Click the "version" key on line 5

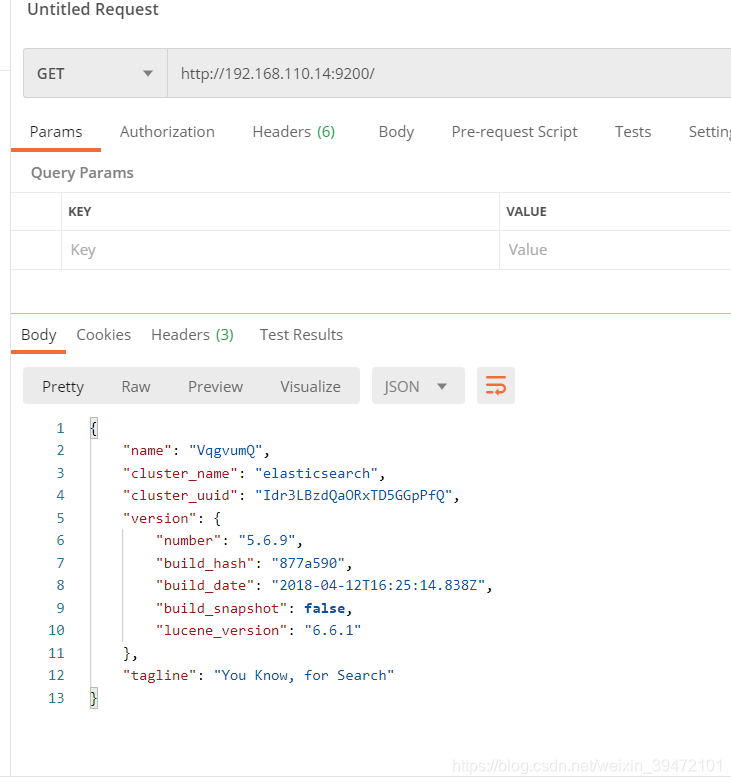click(160, 518)
